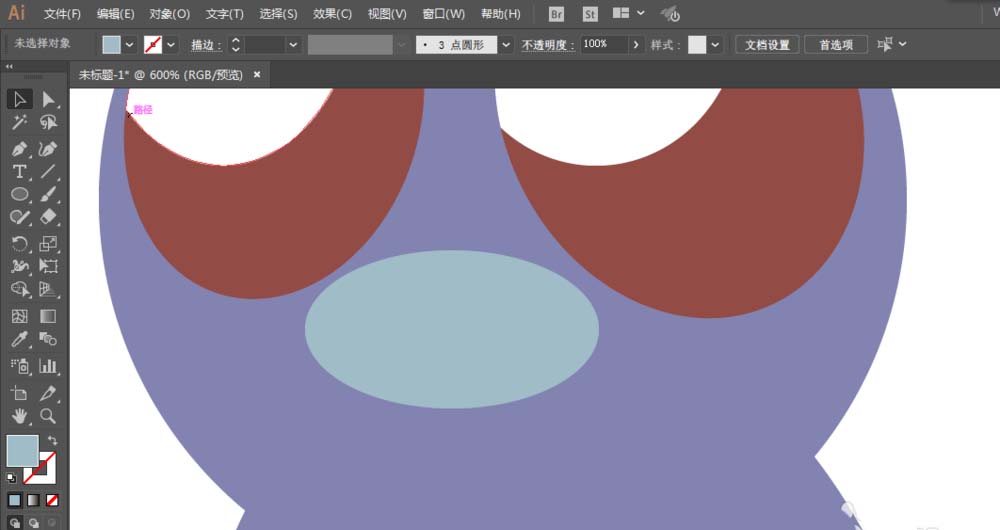
Task: Select the Pen tool
Action: 20,149
